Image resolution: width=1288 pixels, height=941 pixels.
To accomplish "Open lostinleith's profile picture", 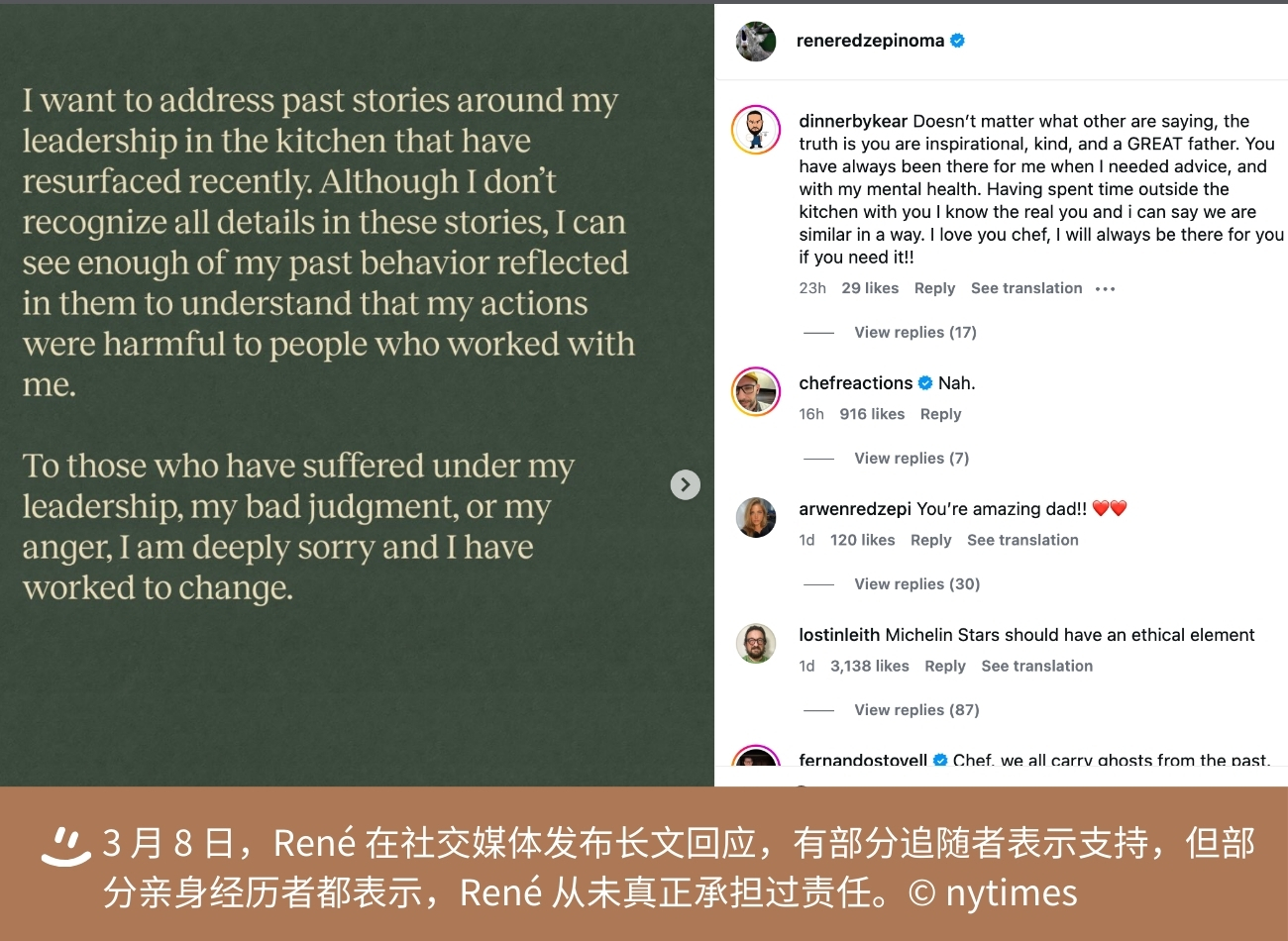I will click(x=756, y=643).
